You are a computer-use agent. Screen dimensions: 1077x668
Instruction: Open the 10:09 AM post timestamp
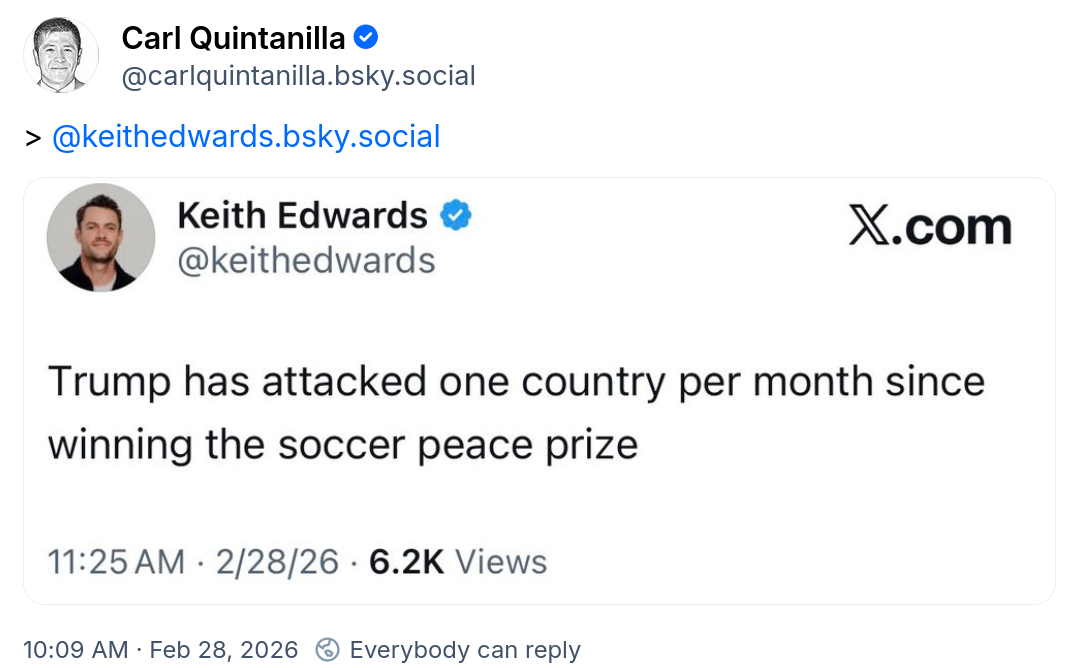(x=75, y=650)
